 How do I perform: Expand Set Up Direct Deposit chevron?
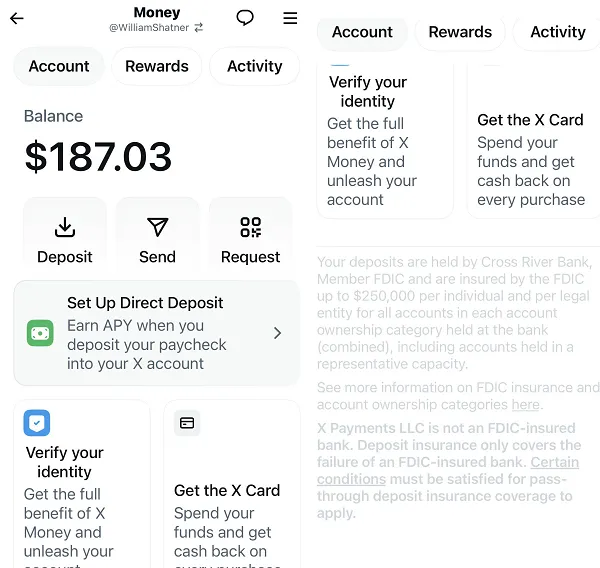pyautogui.click(x=277, y=333)
